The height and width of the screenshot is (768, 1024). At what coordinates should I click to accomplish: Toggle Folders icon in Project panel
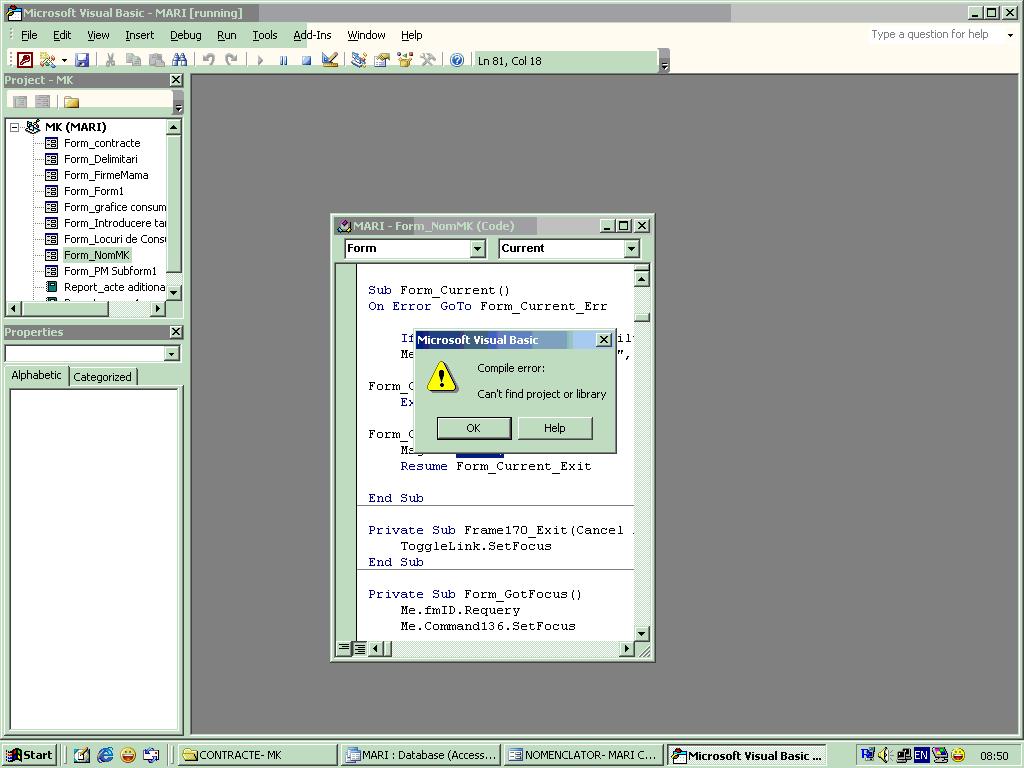(71, 101)
